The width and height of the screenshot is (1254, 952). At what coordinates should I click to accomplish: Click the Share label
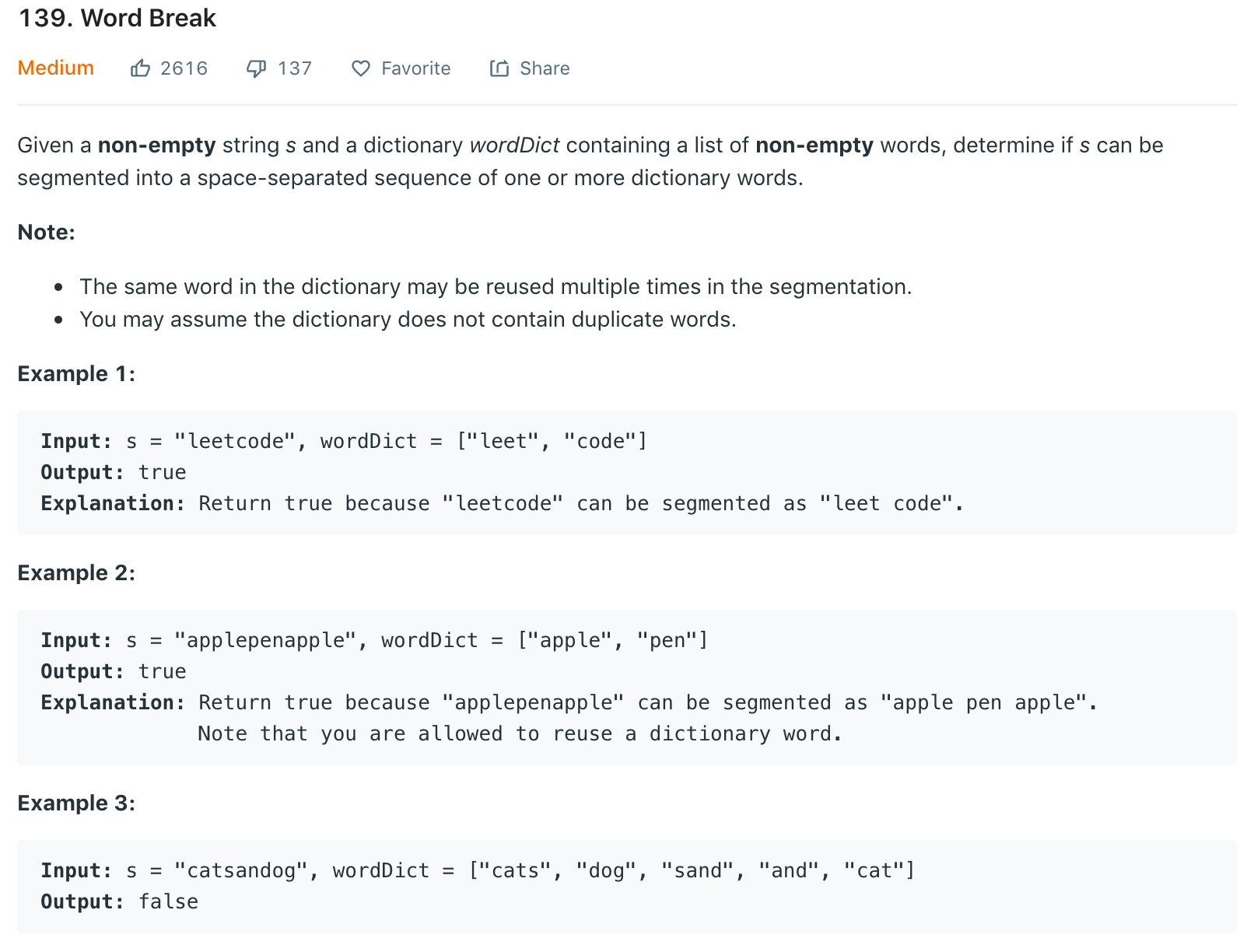point(545,68)
